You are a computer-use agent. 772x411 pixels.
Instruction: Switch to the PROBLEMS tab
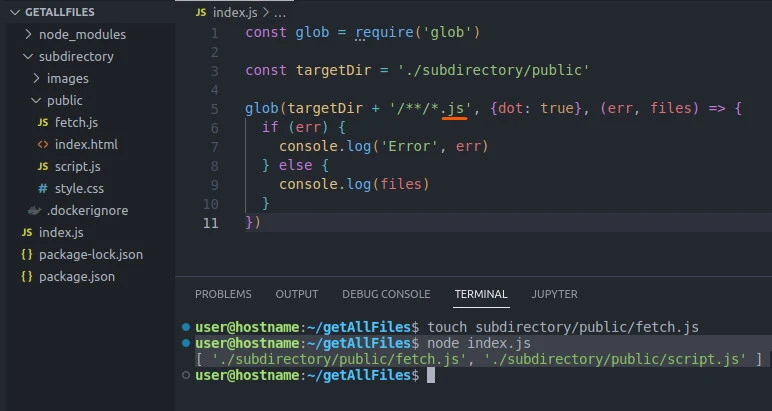pyautogui.click(x=223, y=295)
